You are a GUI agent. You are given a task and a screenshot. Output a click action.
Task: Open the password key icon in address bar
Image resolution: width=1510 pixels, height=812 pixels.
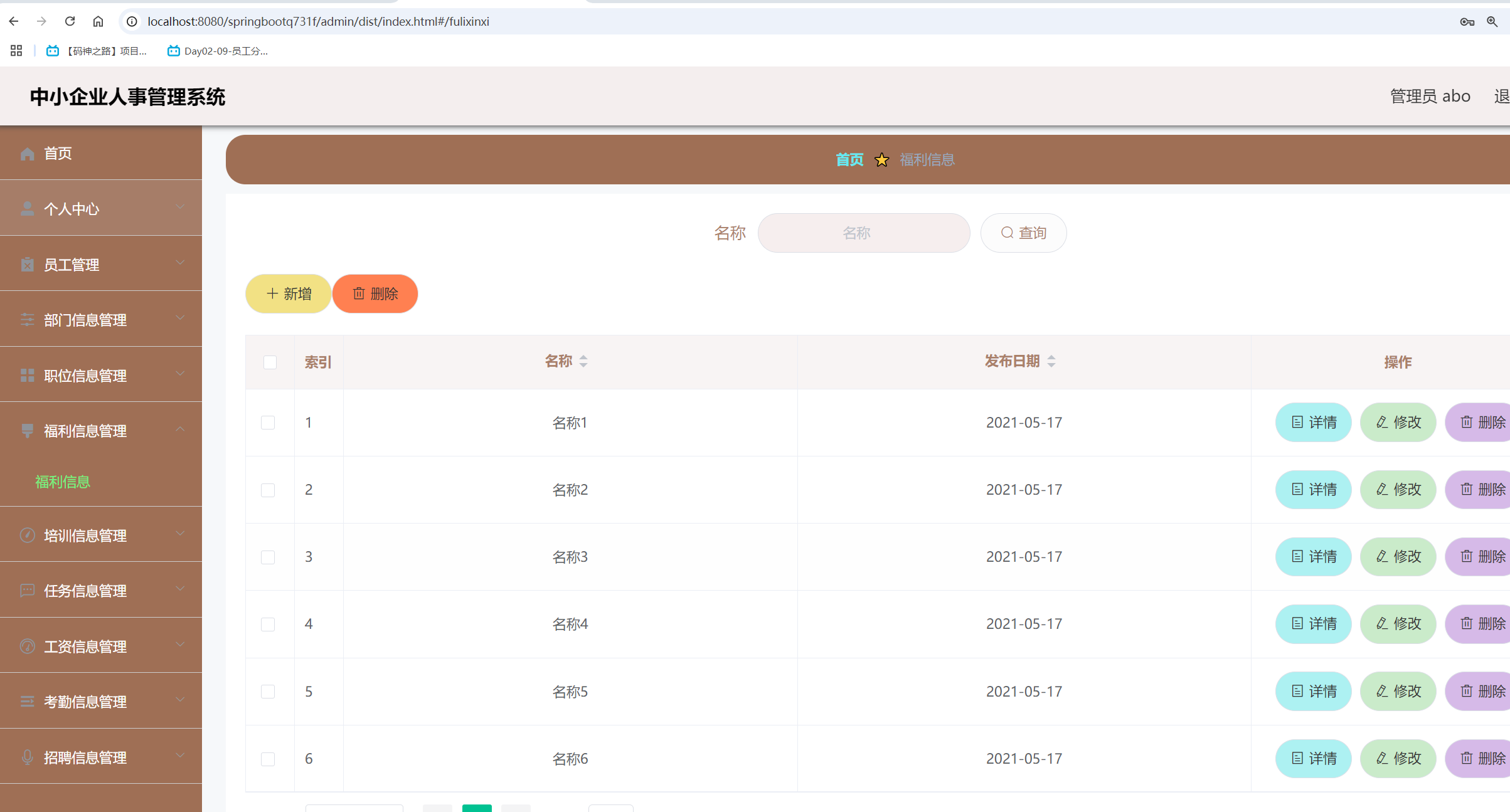click(x=1467, y=21)
